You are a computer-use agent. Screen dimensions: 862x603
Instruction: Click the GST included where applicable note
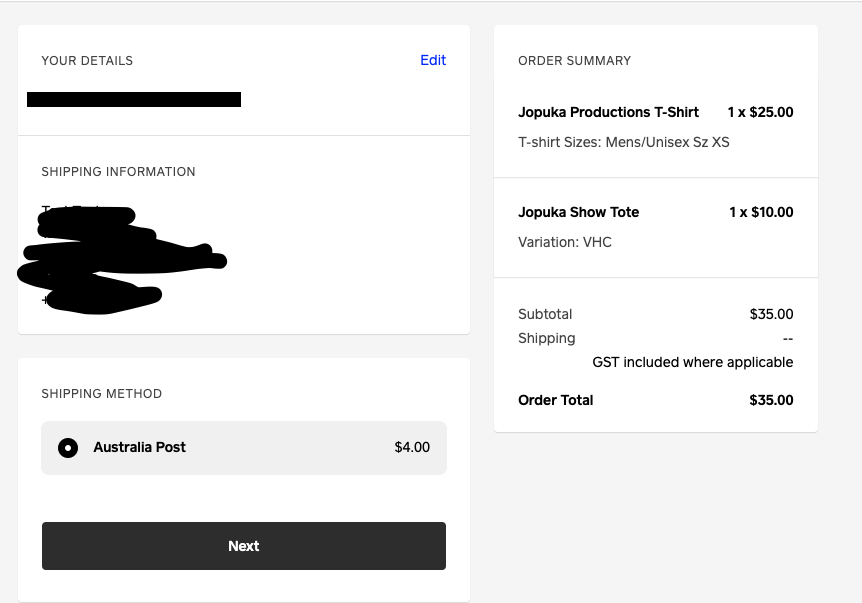tap(692, 362)
